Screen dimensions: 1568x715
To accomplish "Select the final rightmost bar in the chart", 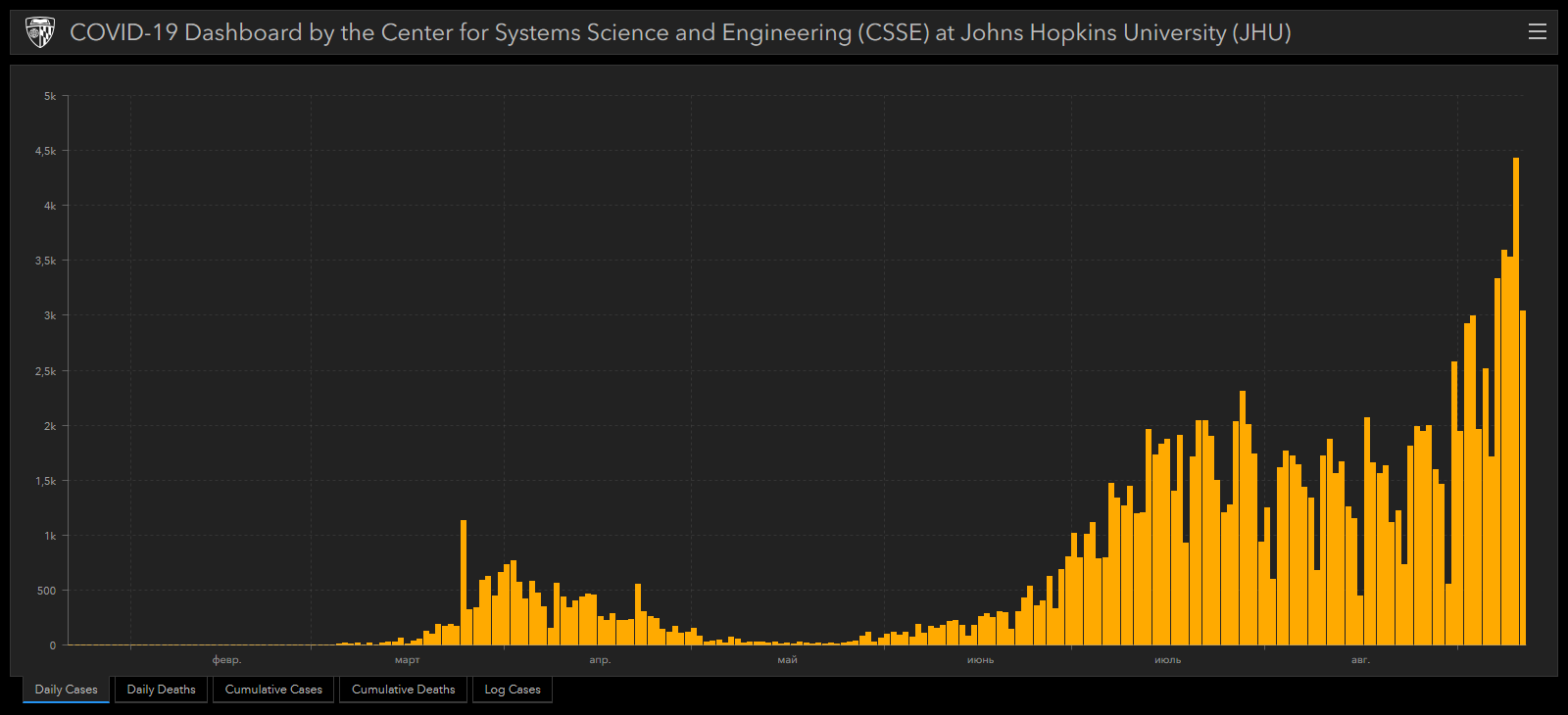I will (1523, 478).
